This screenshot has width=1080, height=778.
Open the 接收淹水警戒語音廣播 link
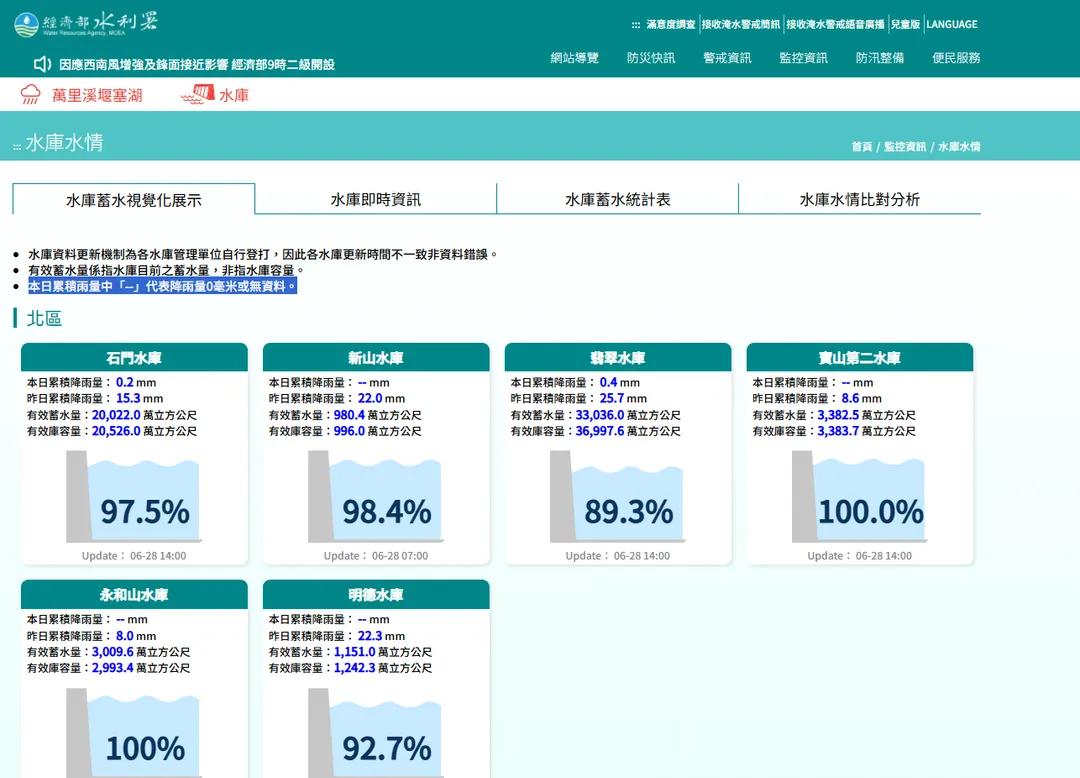(x=835, y=24)
